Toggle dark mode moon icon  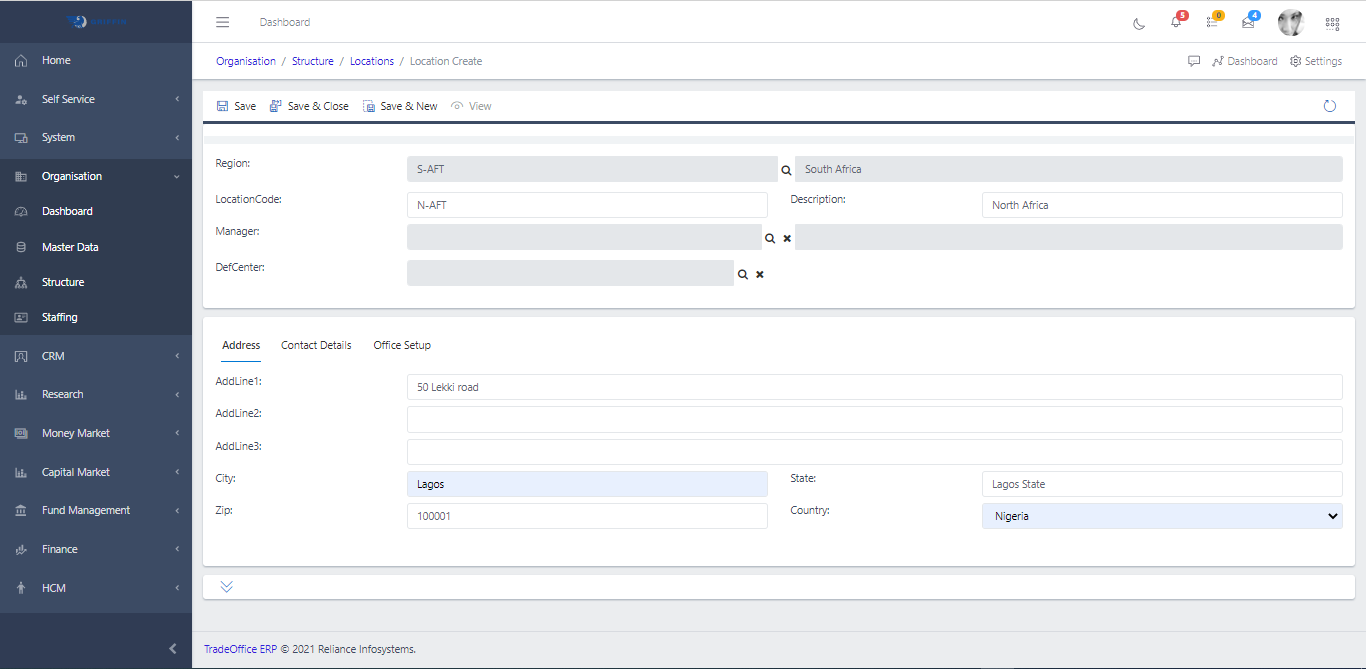[1139, 23]
